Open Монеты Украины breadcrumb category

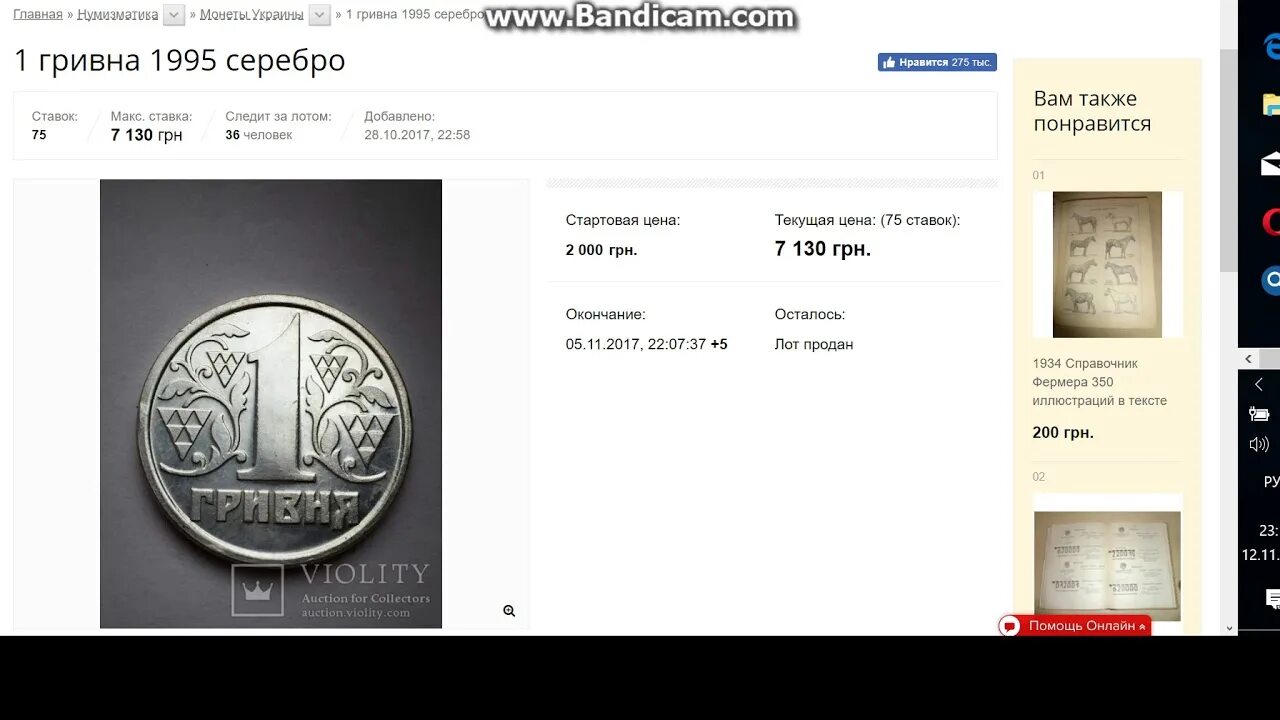252,14
